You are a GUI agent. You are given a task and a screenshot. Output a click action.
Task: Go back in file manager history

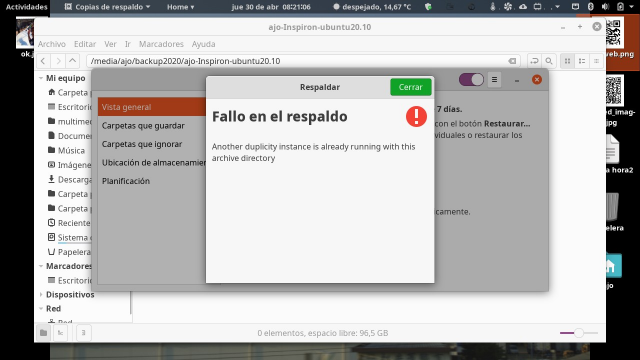43,61
